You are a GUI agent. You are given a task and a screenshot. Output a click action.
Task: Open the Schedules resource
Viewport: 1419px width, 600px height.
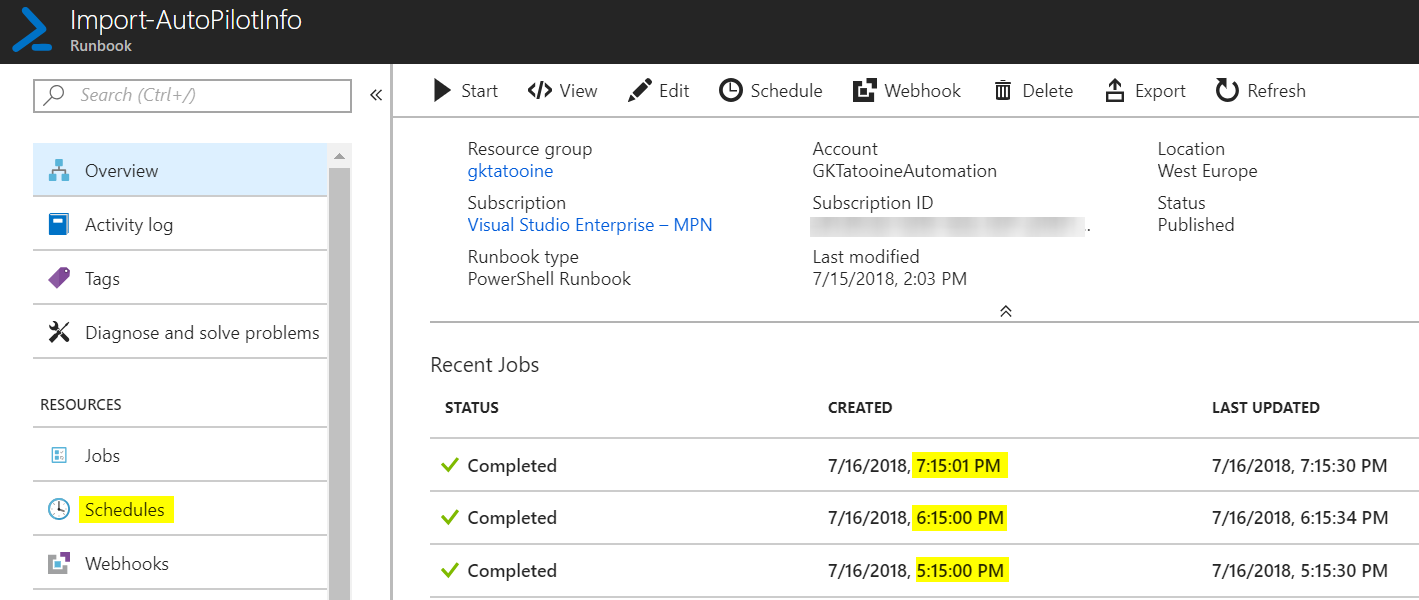(125, 509)
